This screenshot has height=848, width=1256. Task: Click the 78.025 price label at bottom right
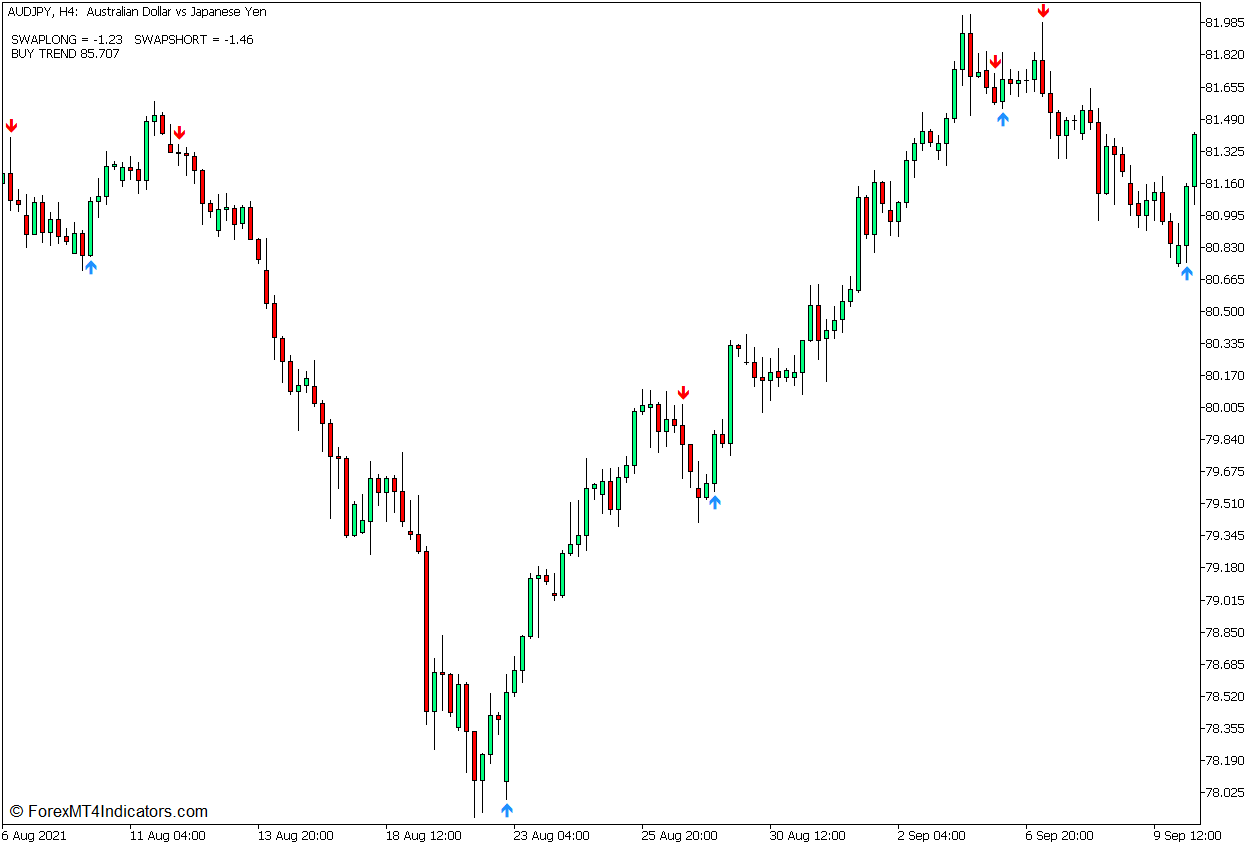[x=1227, y=790]
